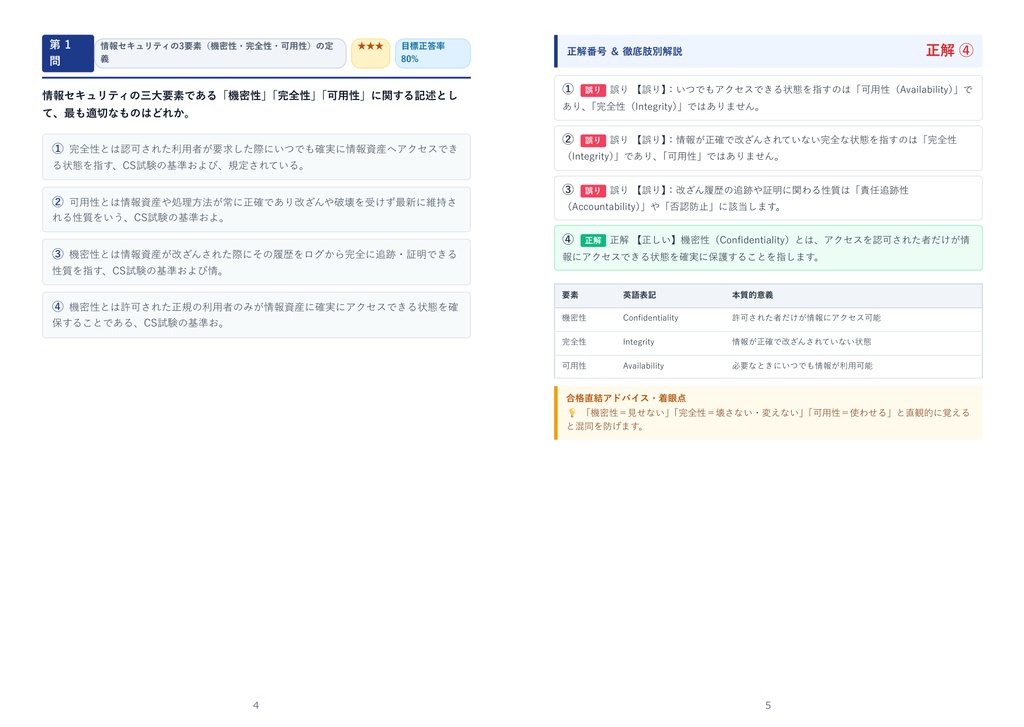Click the 機密性 table cell
Image resolution: width=1024 pixels, height=727 pixels.
click(x=574, y=318)
